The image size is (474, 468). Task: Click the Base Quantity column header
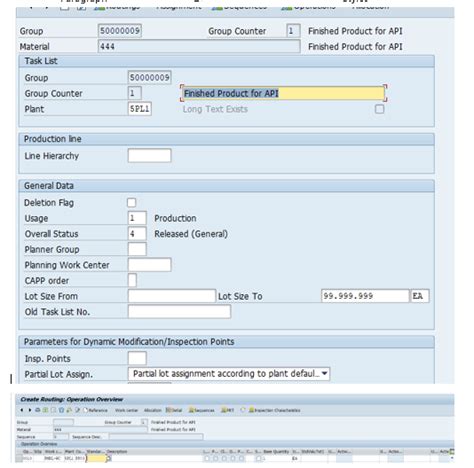[276, 452]
